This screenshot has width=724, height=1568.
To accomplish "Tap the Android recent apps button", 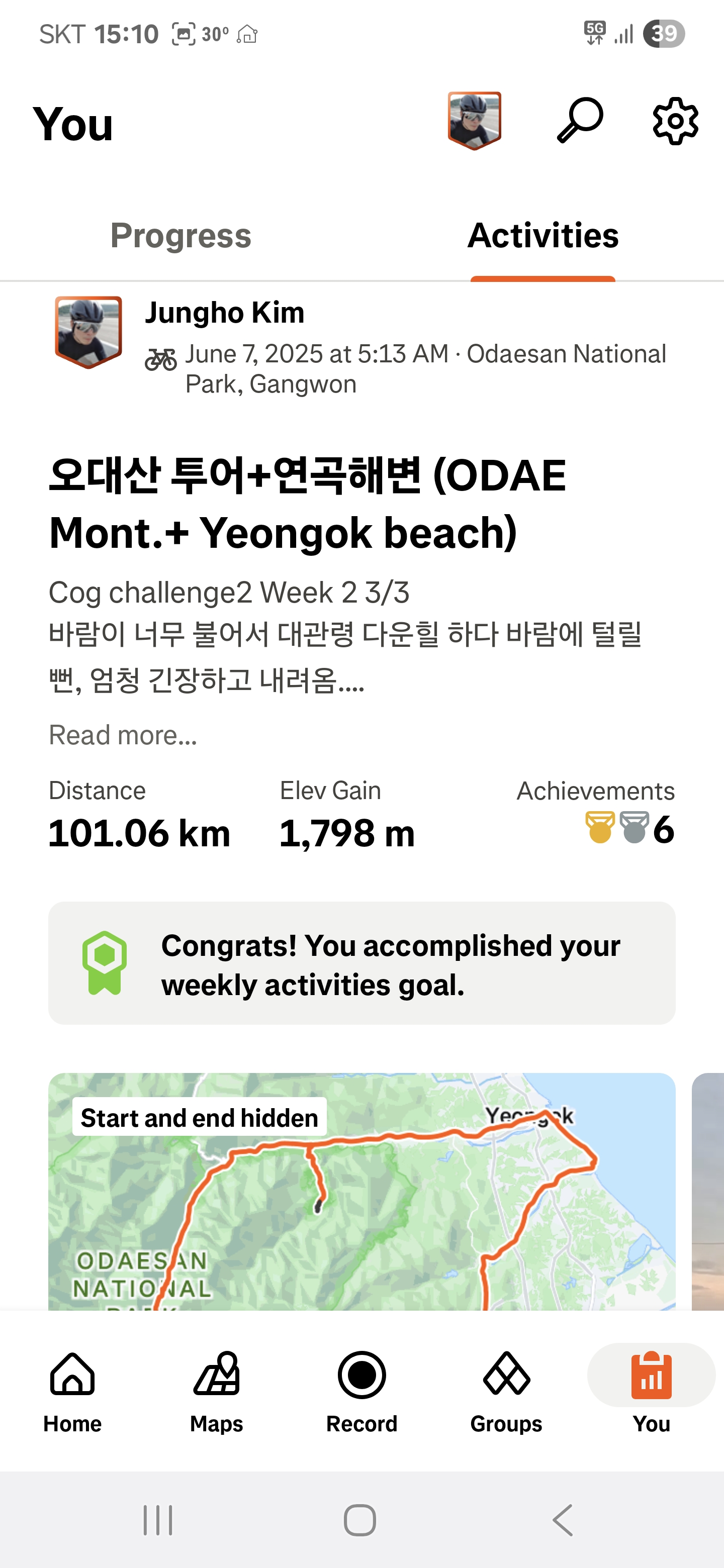I will coord(158,1520).
